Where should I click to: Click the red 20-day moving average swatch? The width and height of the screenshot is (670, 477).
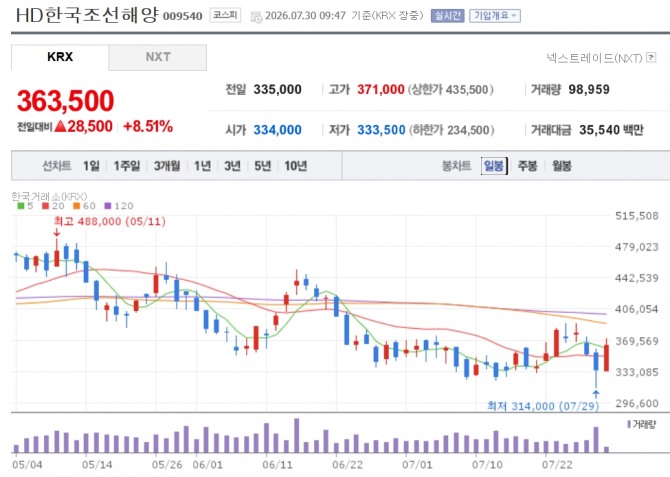(46, 206)
